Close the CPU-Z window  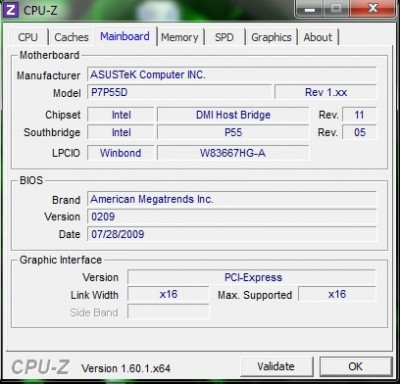[373, 9]
